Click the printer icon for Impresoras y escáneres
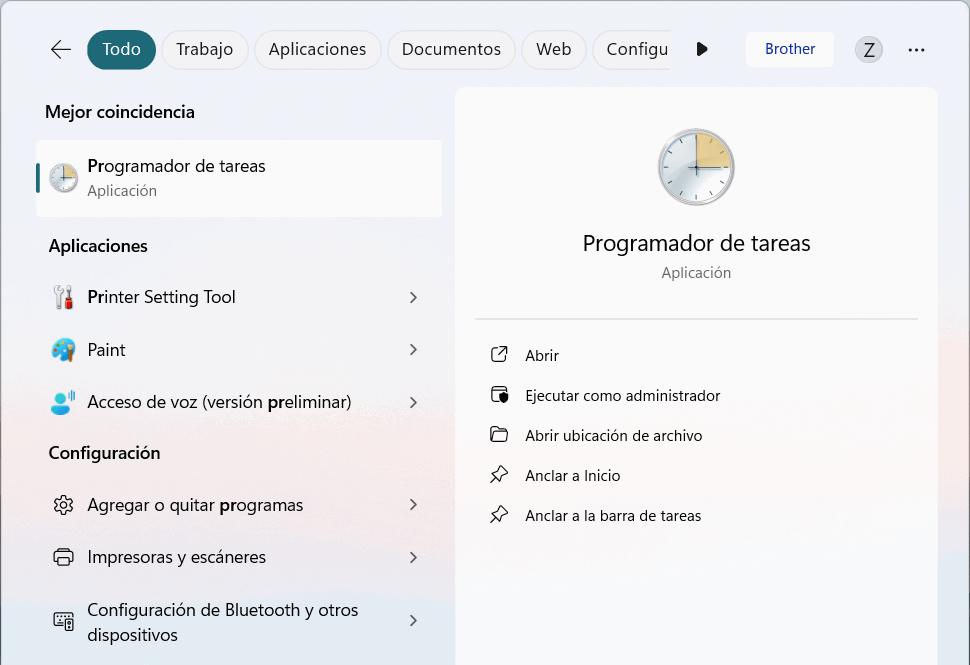Viewport: 970px width, 665px height. 63,557
